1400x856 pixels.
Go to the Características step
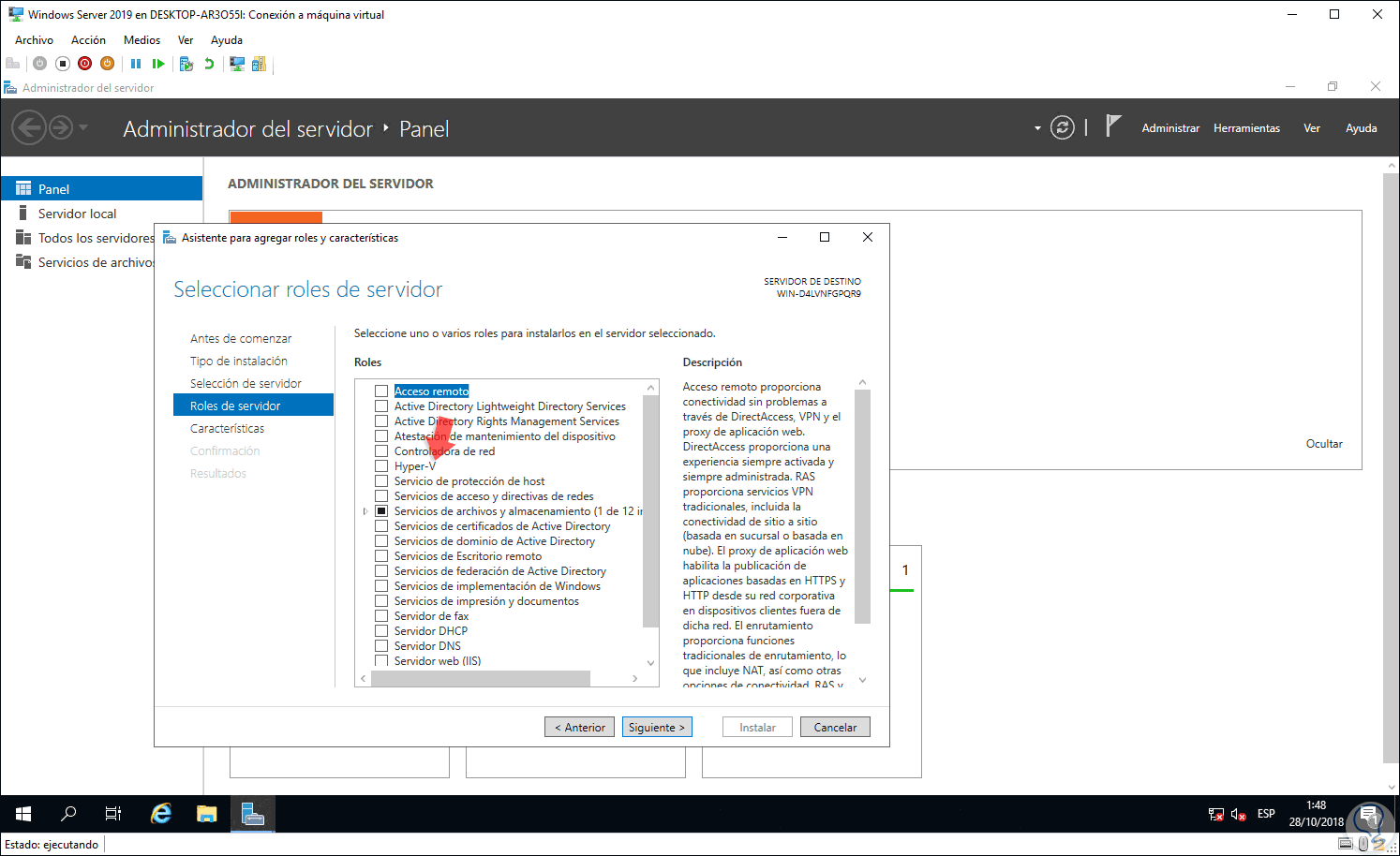[x=228, y=429]
